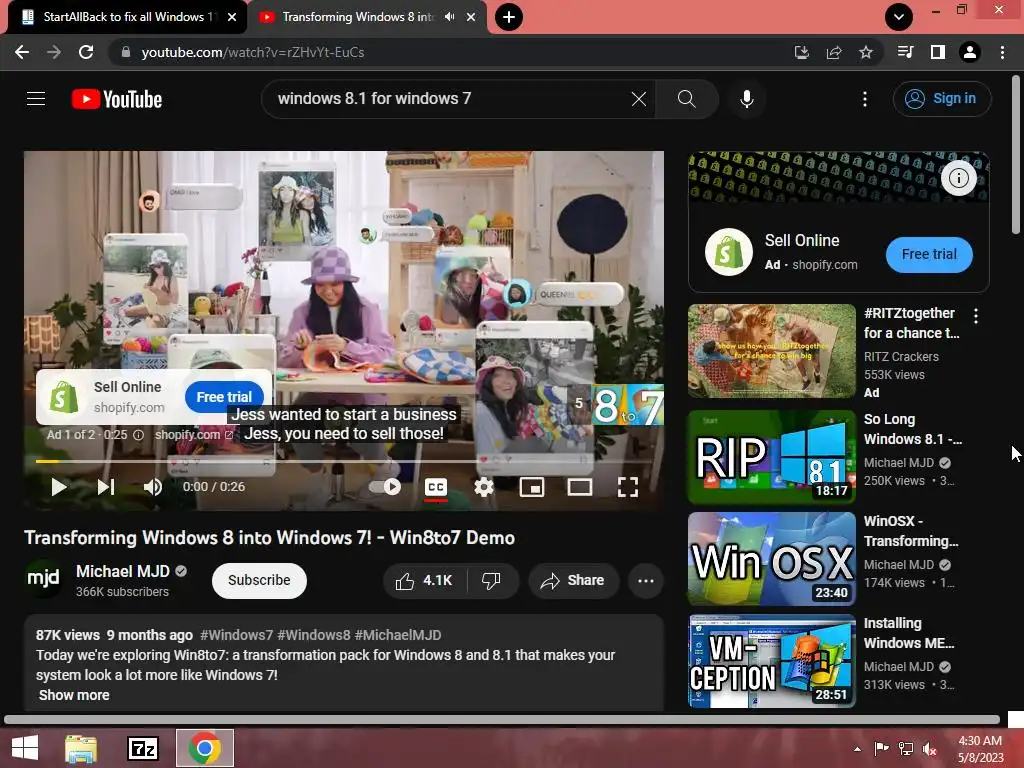This screenshot has width=1024, height=768.
Task: Open Michael MJD channel avatar
Action: pyautogui.click(x=43, y=578)
